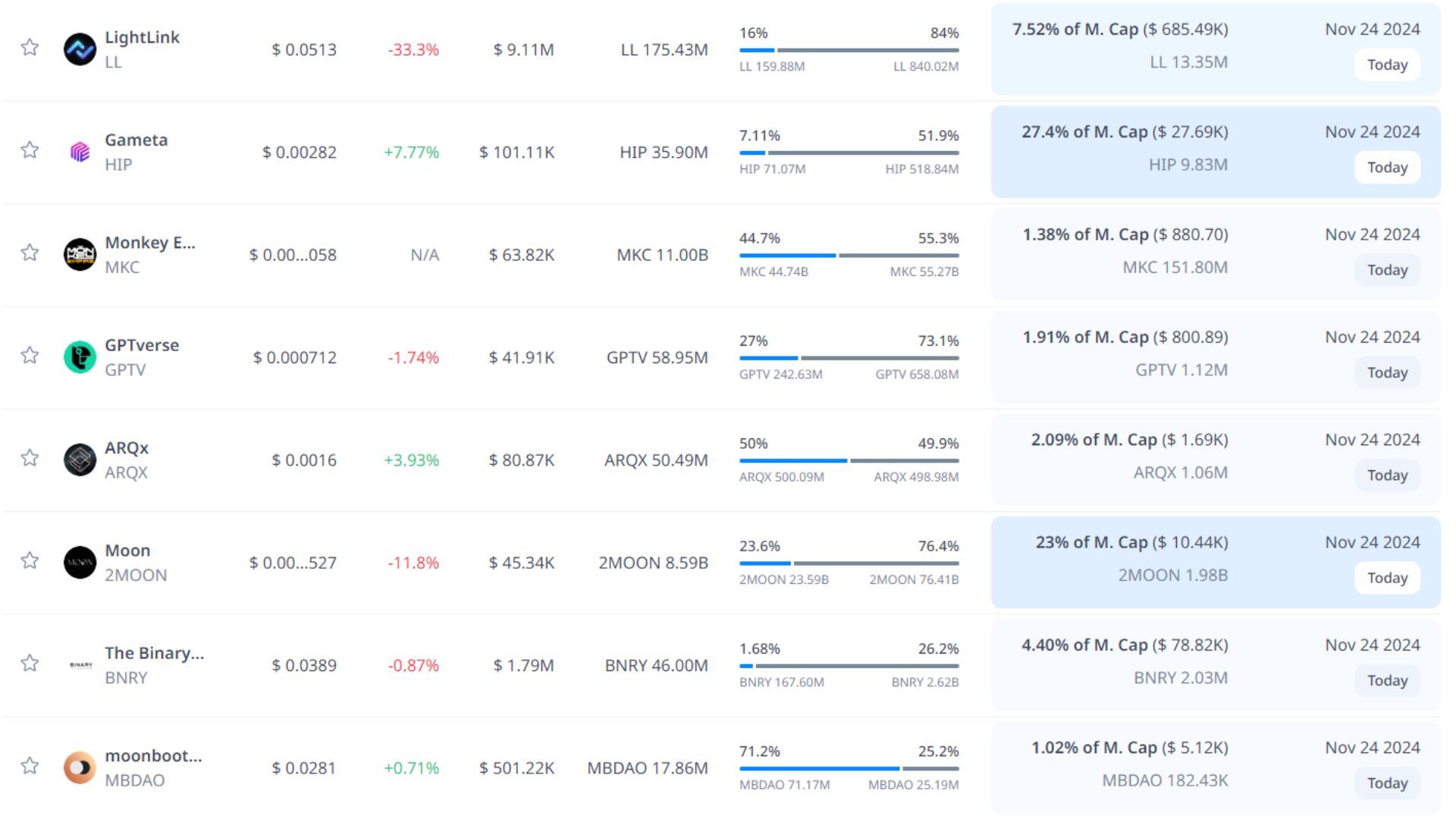The image size is (1456, 819).
Task: Click the LightLink coin logo
Action: click(80, 49)
